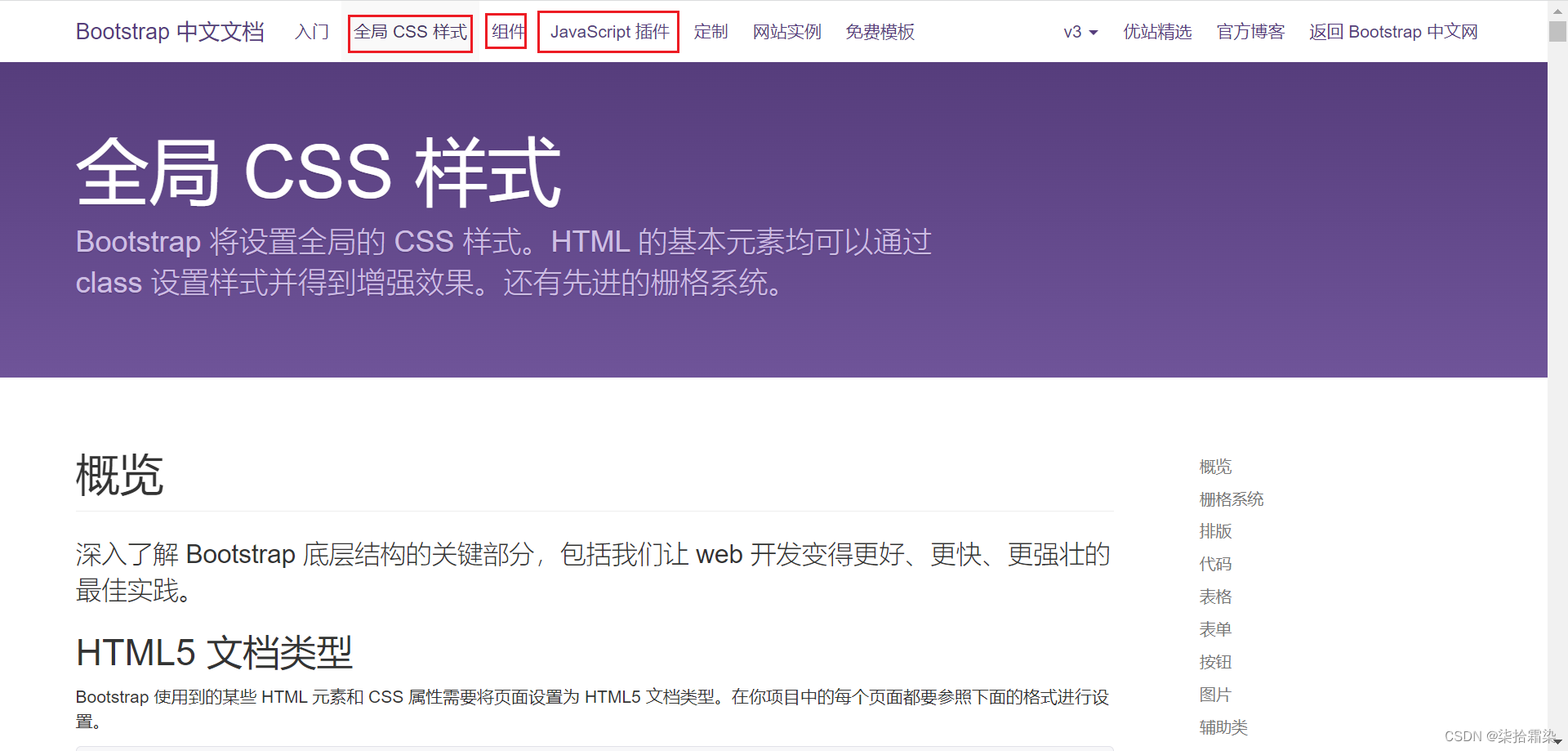This screenshot has width=1568, height=751.
Task: Go to 表单 in the side navigation
Action: pyautogui.click(x=1215, y=629)
